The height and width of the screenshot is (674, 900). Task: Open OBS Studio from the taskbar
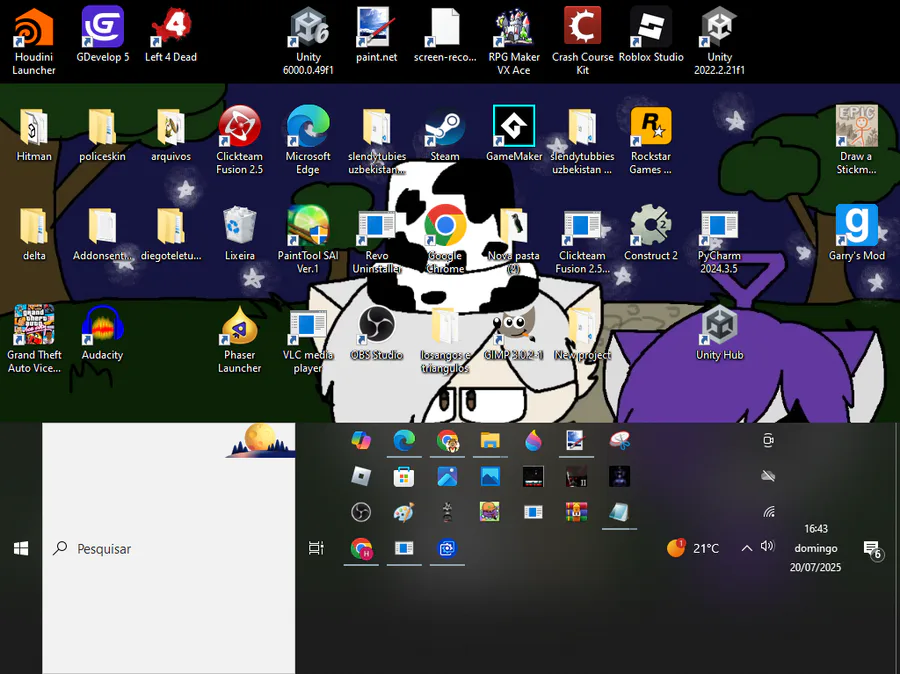361,512
